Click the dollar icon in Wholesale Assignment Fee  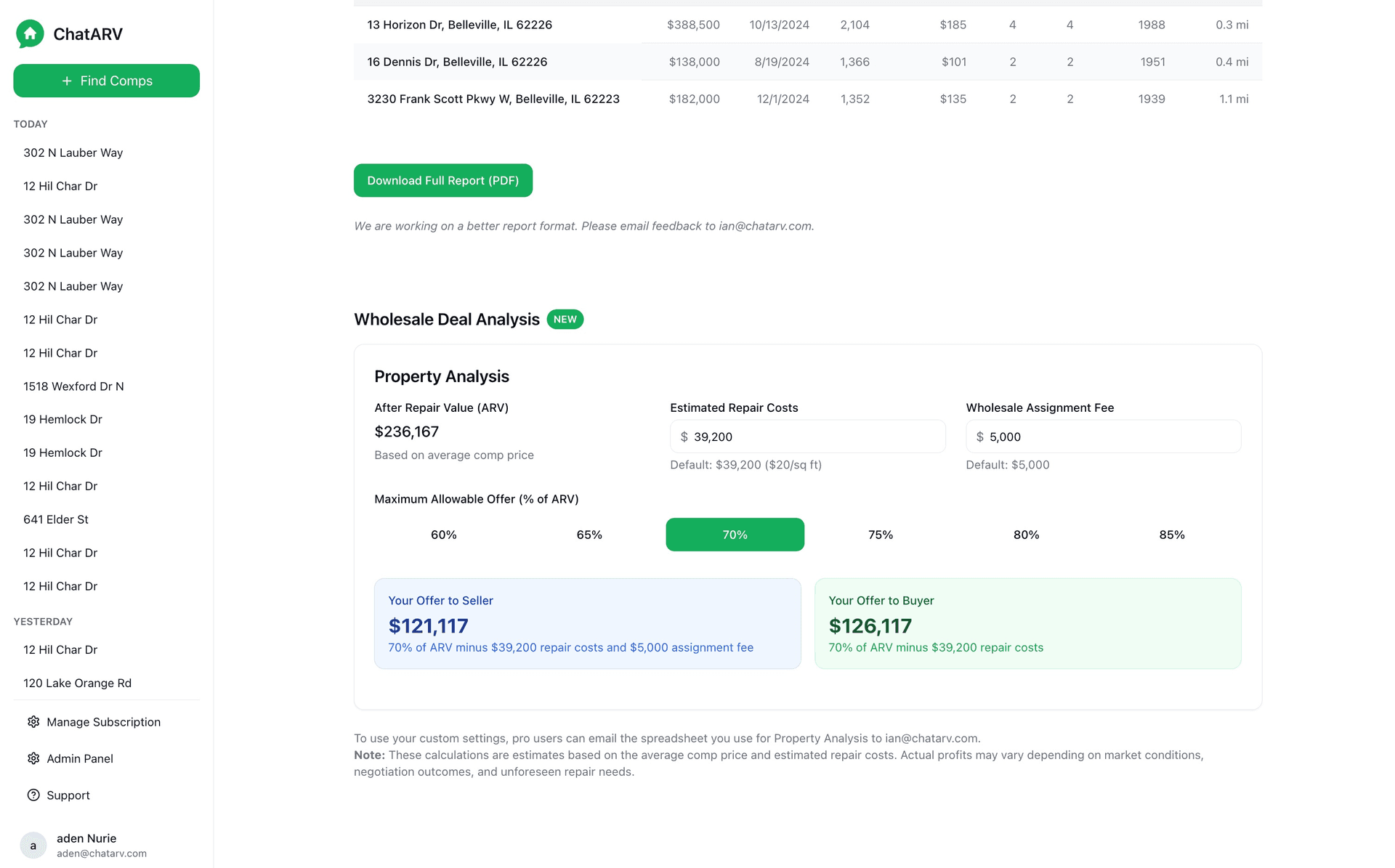coord(979,437)
